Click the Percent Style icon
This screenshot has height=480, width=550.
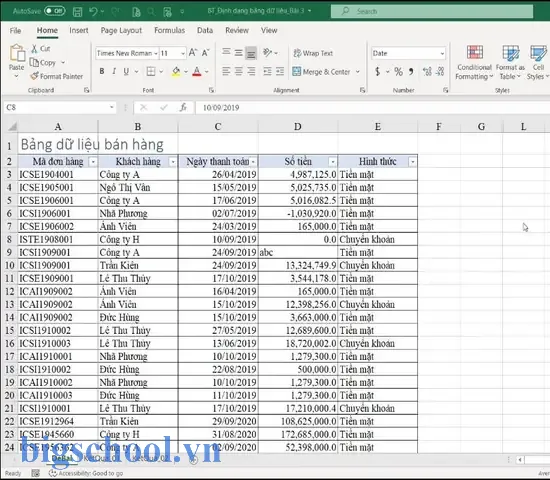(x=398, y=72)
